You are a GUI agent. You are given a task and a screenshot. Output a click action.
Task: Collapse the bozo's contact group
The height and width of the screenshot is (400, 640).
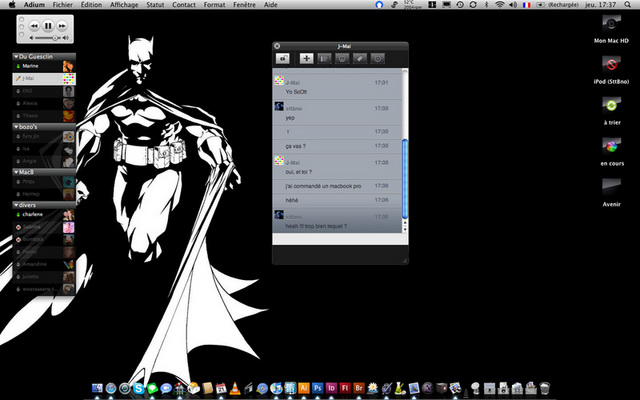16,127
